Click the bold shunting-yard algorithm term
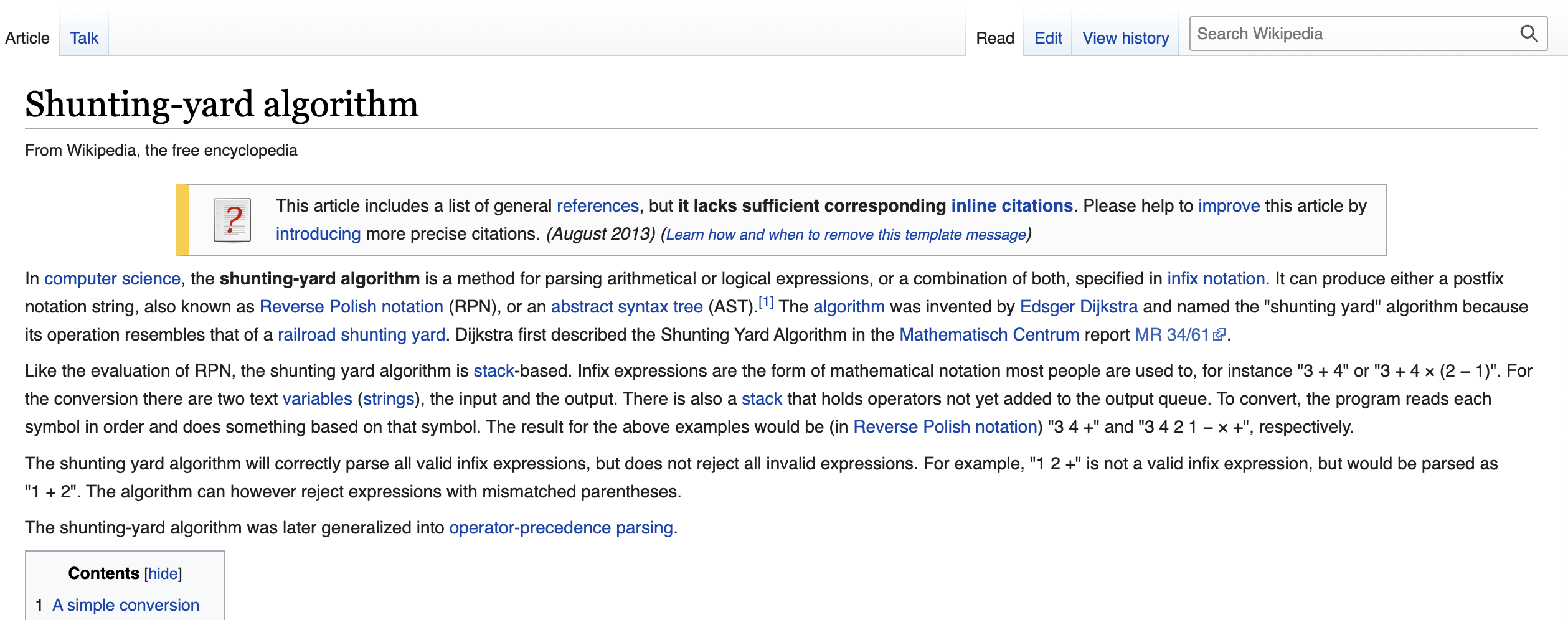 (x=319, y=279)
